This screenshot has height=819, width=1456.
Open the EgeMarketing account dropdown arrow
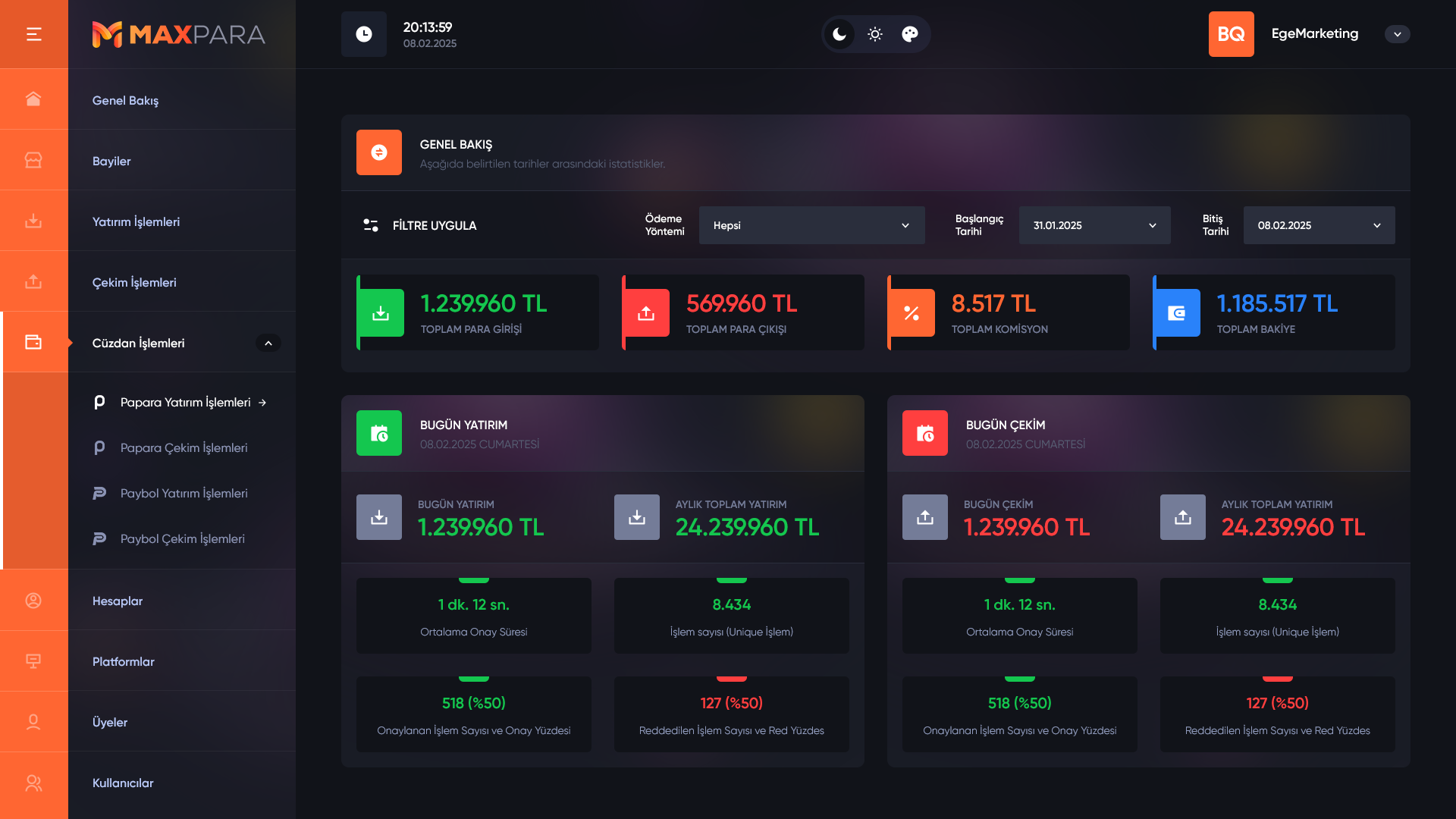[x=1397, y=34]
